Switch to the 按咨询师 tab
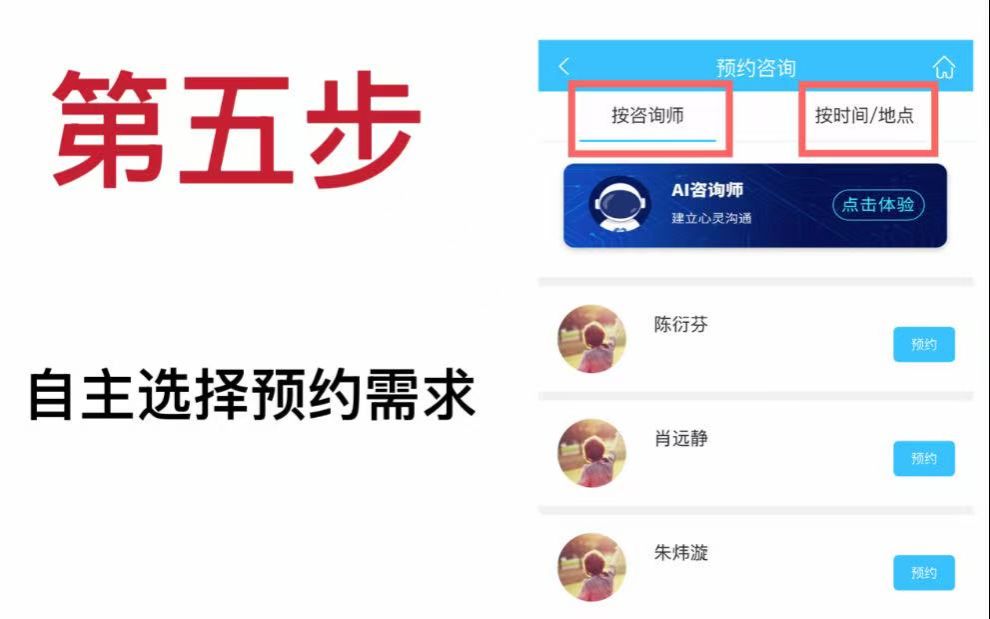 (648, 116)
